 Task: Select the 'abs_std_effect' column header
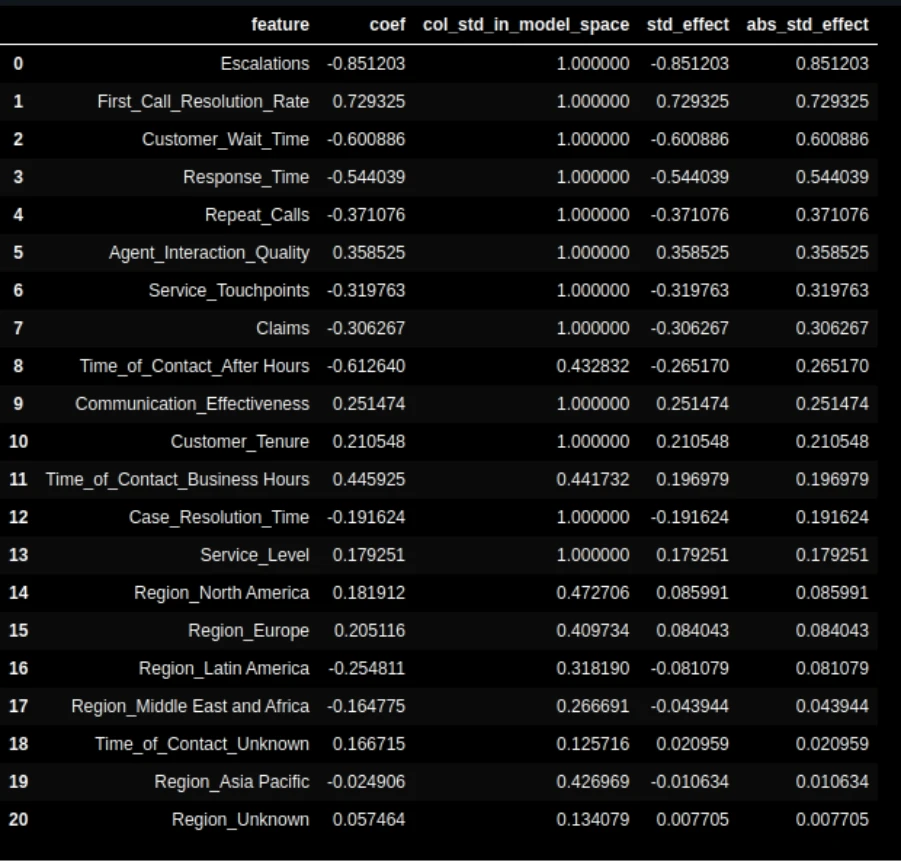click(x=807, y=24)
